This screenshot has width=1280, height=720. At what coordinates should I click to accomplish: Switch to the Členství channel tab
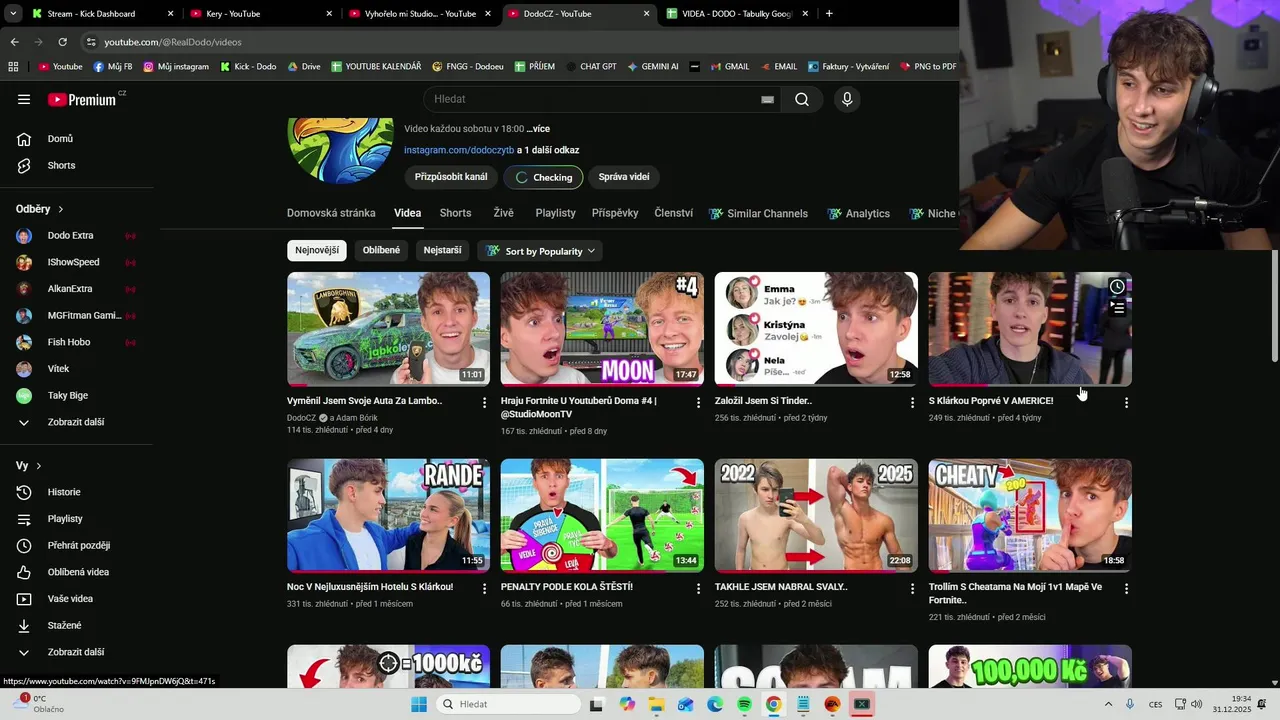tap(674, 213)
